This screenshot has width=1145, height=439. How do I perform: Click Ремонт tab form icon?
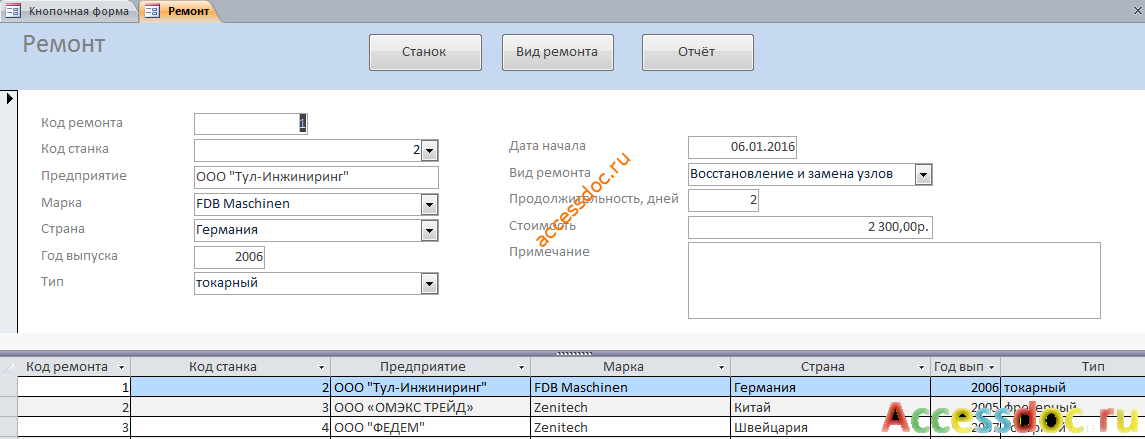(x=153, y=11)
